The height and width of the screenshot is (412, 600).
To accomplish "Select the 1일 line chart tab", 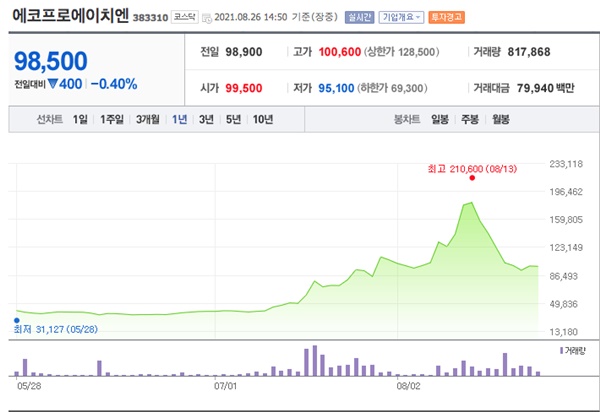I will [80, 119].
